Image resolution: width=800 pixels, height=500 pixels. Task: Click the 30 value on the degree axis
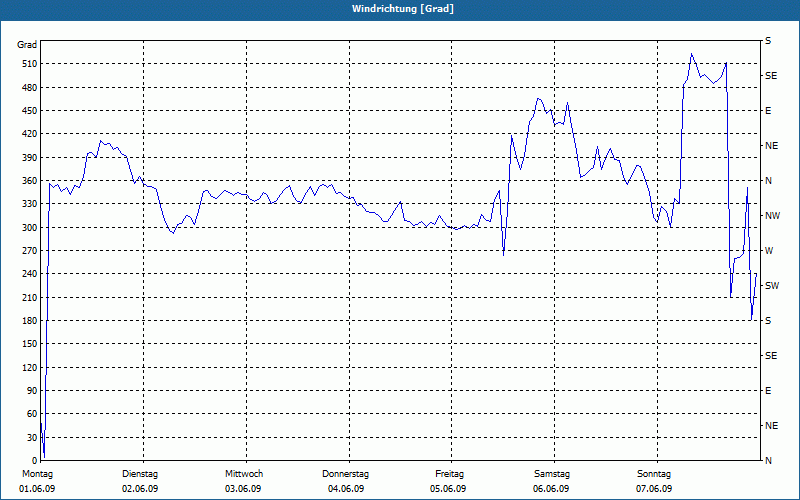pyautogui.click(x=31, y=438)
